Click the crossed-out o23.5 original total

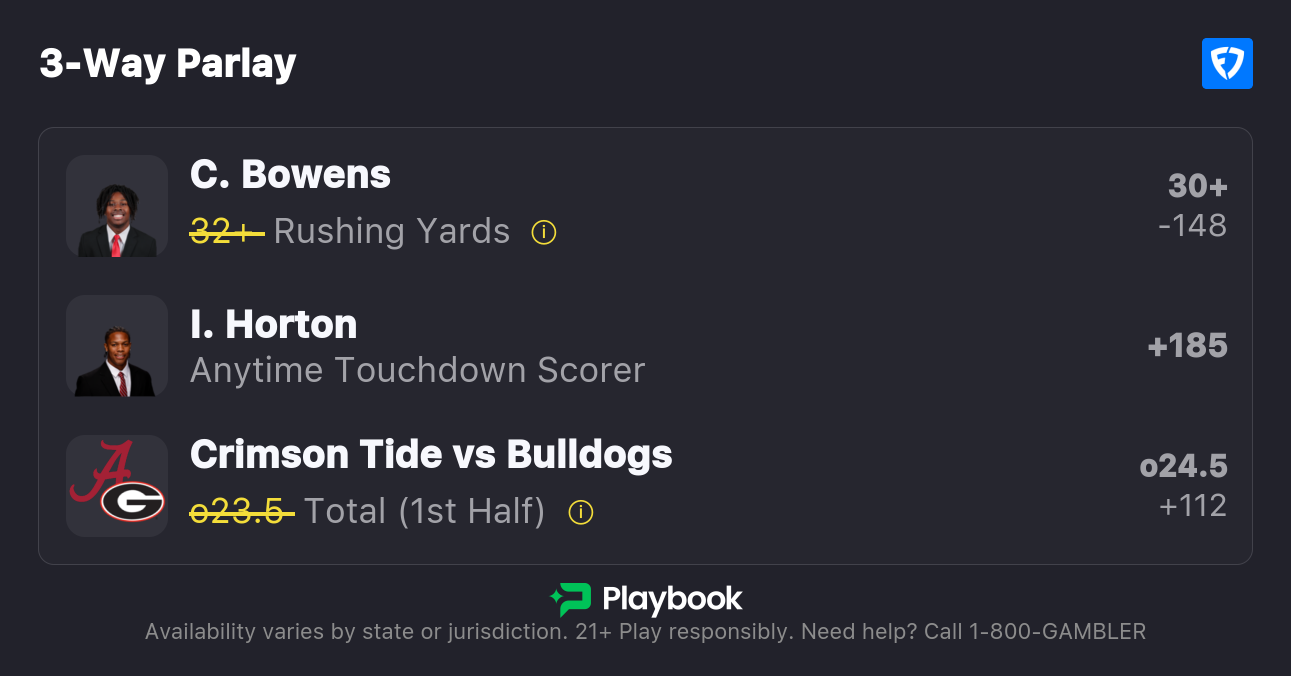(x=242, y=512)
